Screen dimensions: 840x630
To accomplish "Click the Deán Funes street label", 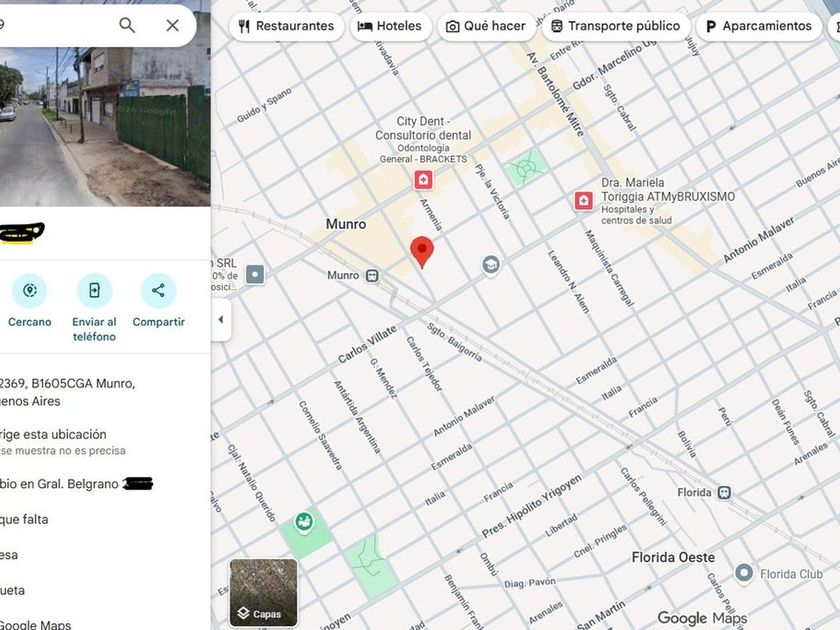I will (x=785, y=422).
